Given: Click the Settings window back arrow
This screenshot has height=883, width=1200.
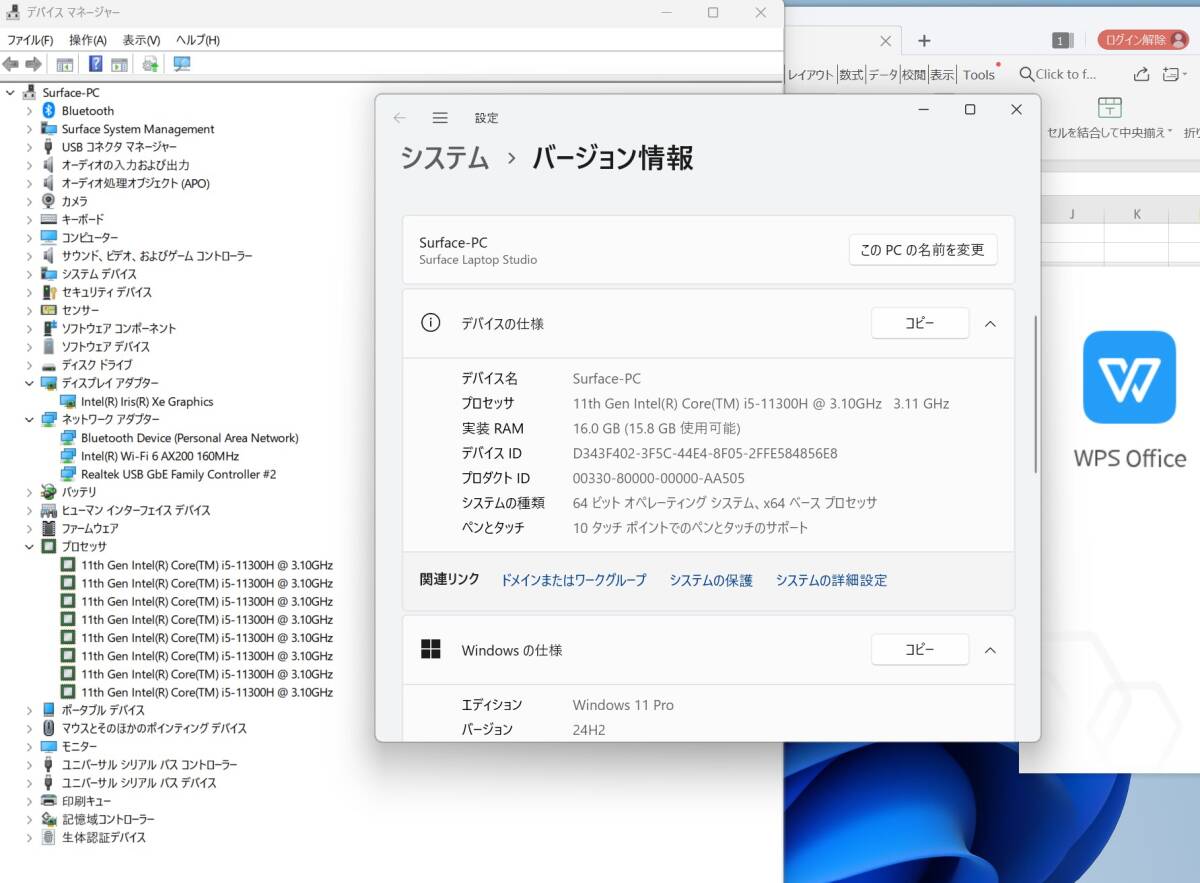Looking at the screenshot, I should (x=400, y=118).
